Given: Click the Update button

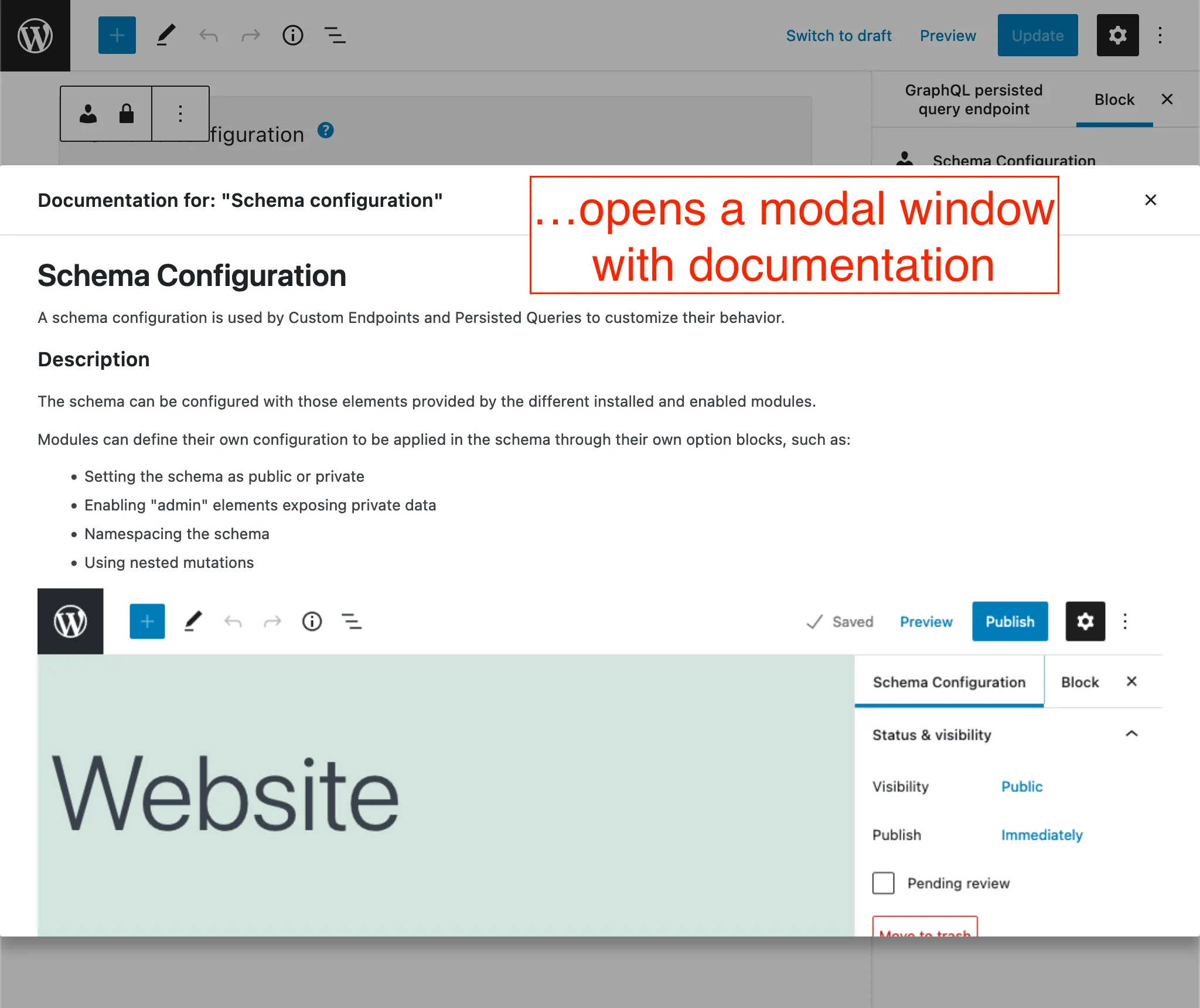Looking at the screenshot, I should click(1037, 35).
